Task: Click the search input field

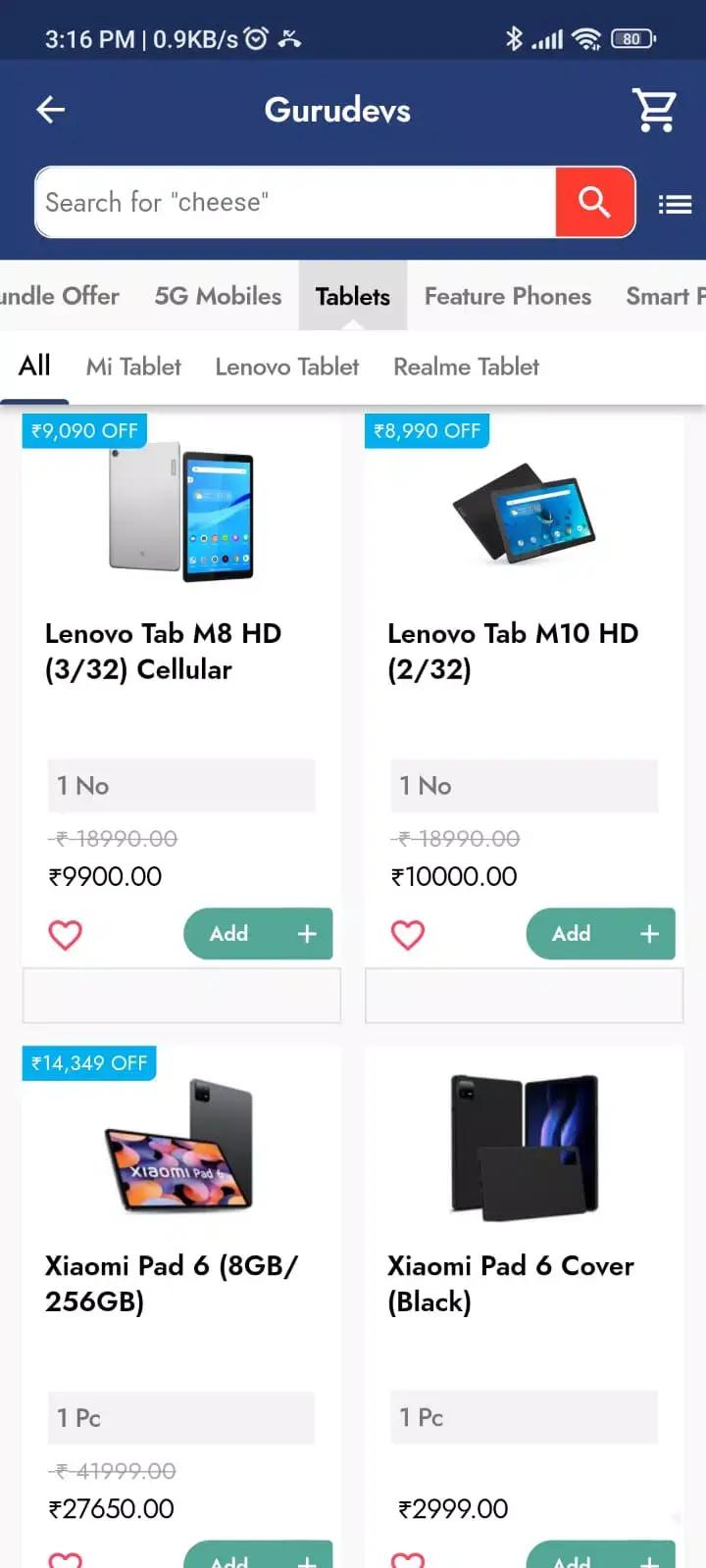Action: (294, 203)
